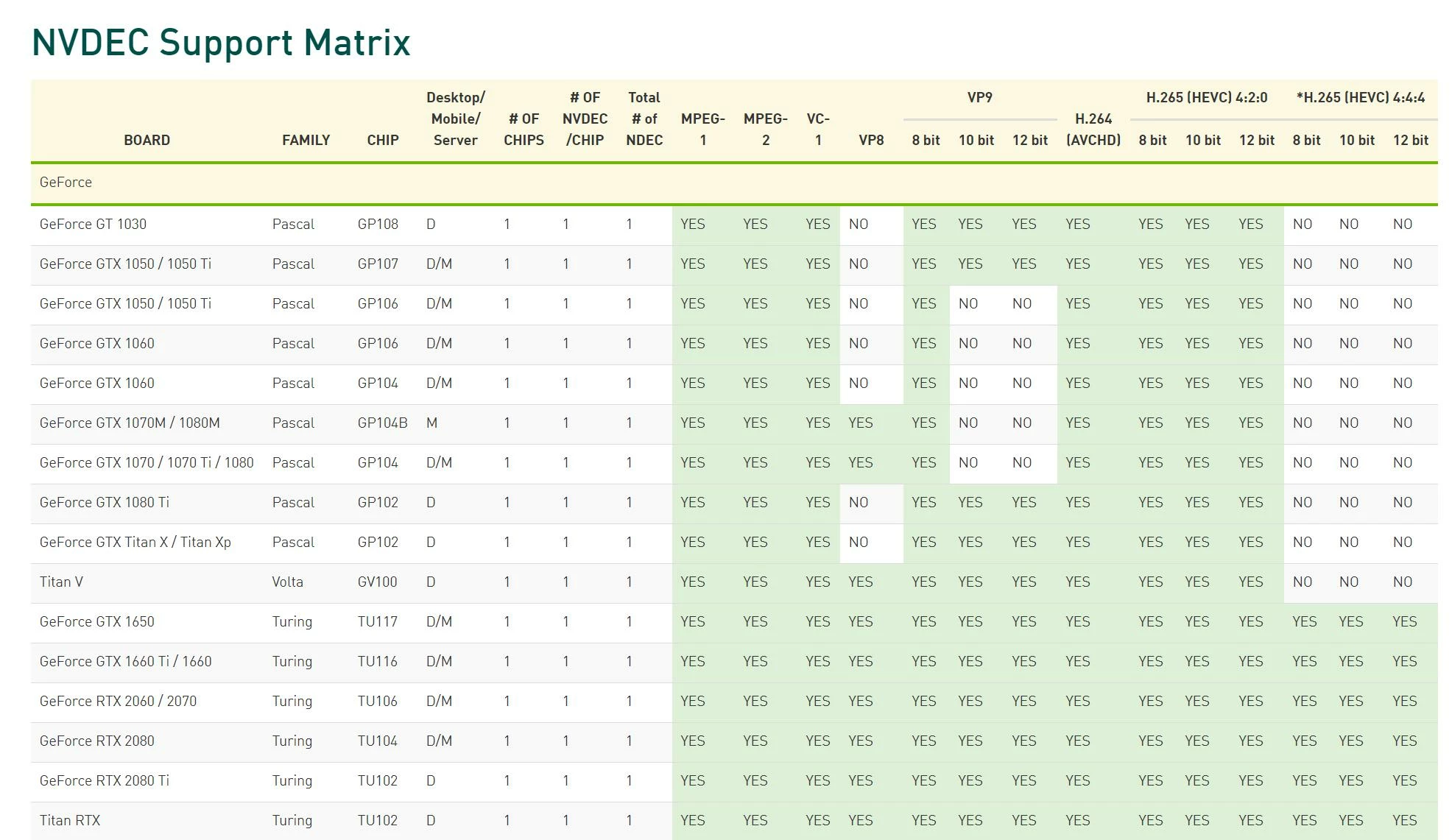The height and width of the screenshot is (840, 1452).
Task: Click the NVDEC Support Matrix heading
Action: [221, 43]
